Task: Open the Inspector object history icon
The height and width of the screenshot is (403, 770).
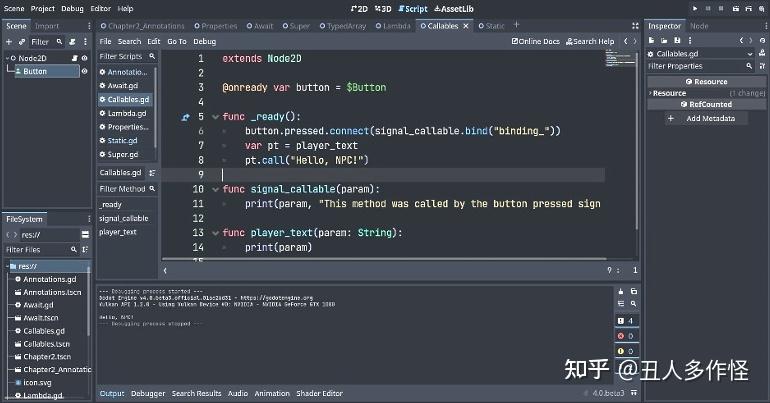Action: pos(762,41)
